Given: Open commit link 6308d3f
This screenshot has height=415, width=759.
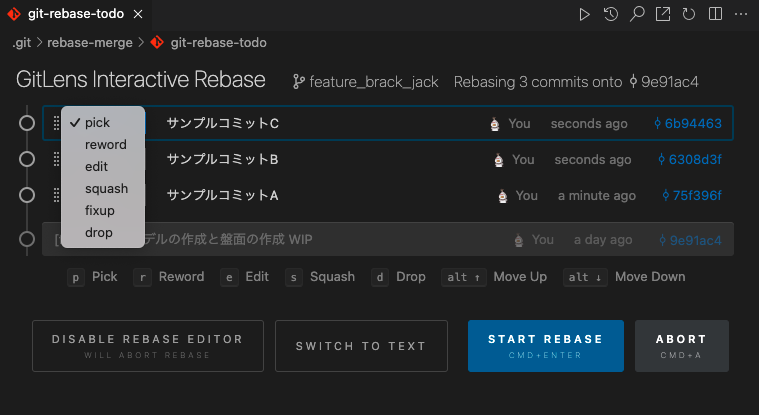Looking at the screenshot, I should coord(690,159).
